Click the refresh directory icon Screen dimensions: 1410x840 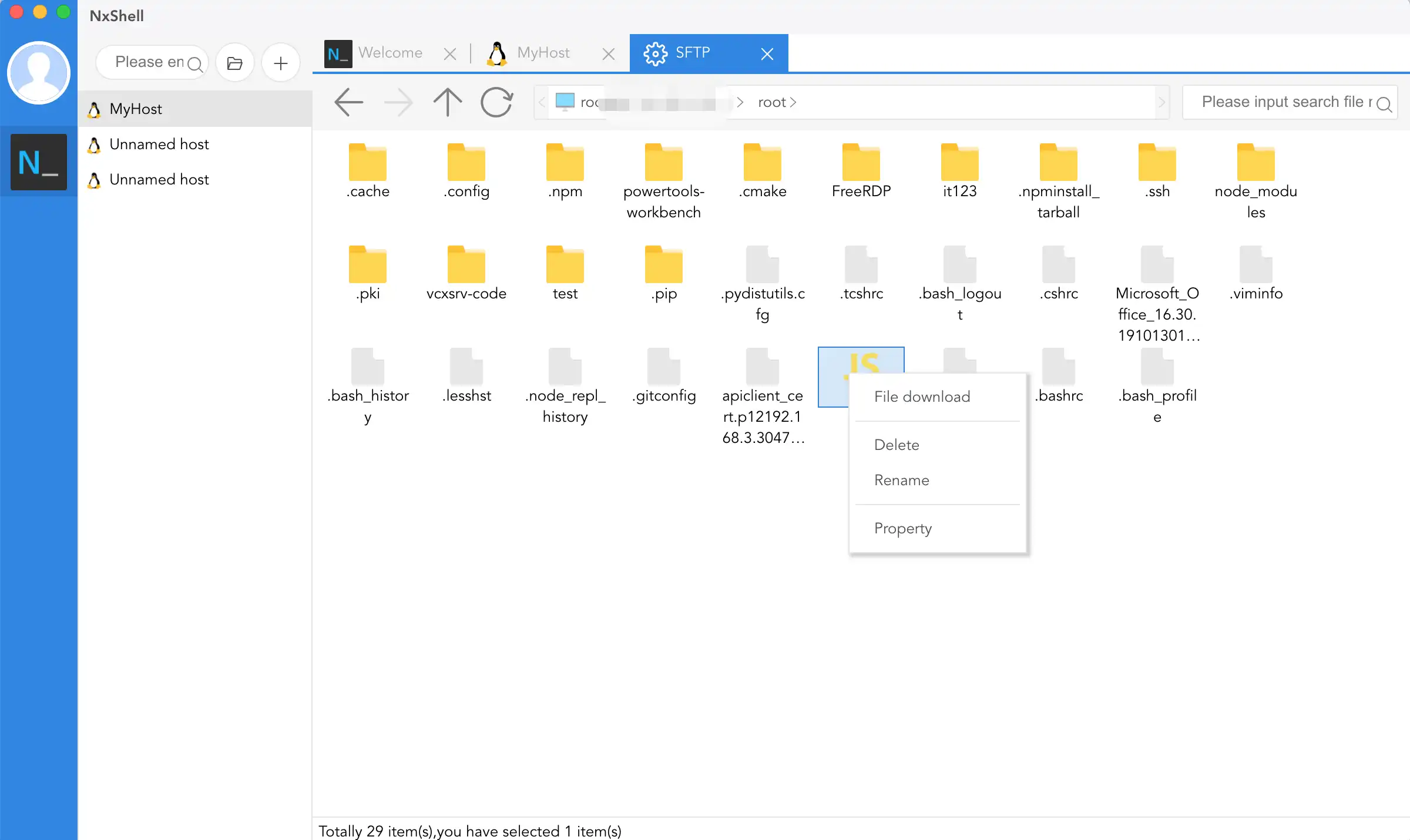click(497, 102)
